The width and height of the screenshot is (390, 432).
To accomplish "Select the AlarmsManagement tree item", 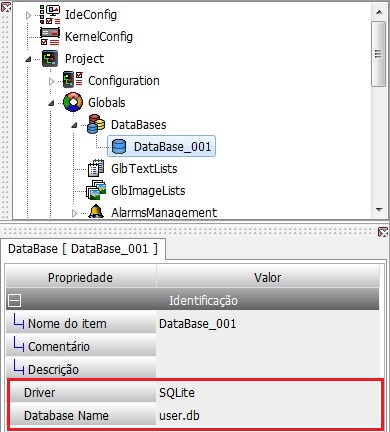I will click(x=164, y=212).
